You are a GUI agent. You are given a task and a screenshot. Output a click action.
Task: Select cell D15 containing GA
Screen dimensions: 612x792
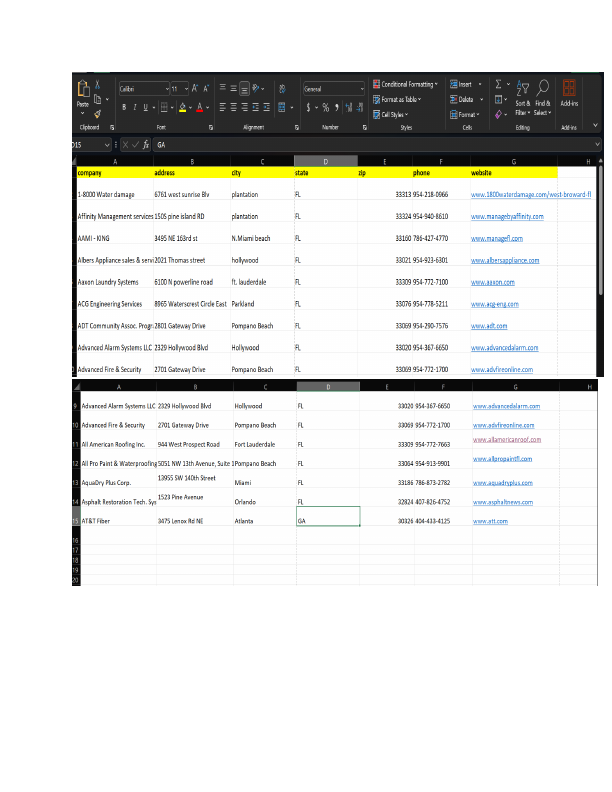point(328,516)
